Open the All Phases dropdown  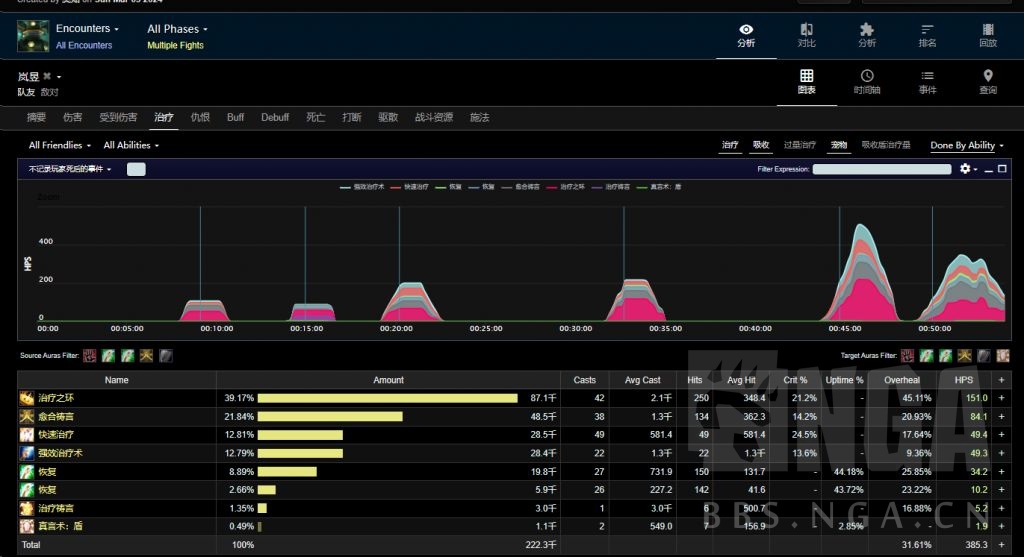pos(177,29)
